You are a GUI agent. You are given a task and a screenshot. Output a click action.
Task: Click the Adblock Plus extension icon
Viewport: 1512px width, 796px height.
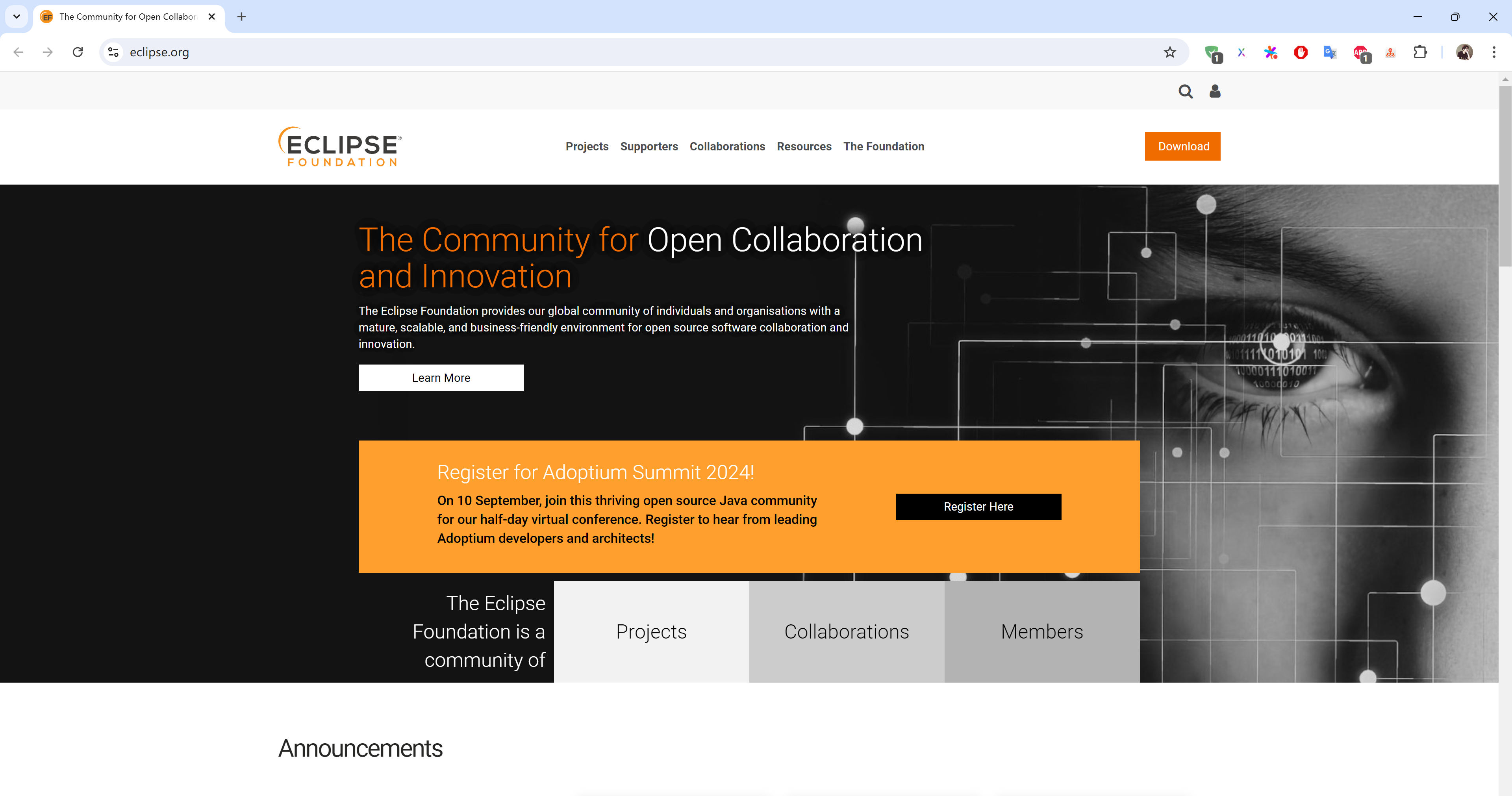coord(1360,52)
